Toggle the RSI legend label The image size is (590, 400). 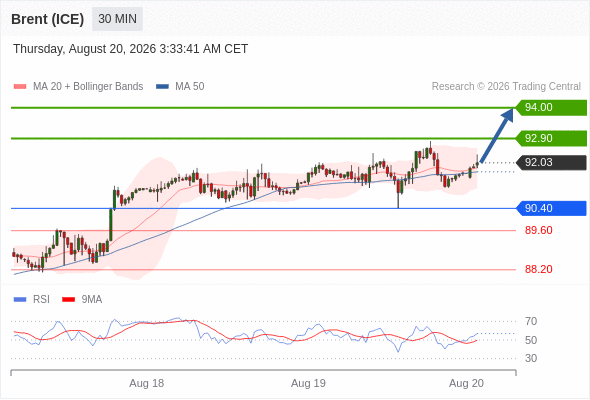(x=41, y=300)
